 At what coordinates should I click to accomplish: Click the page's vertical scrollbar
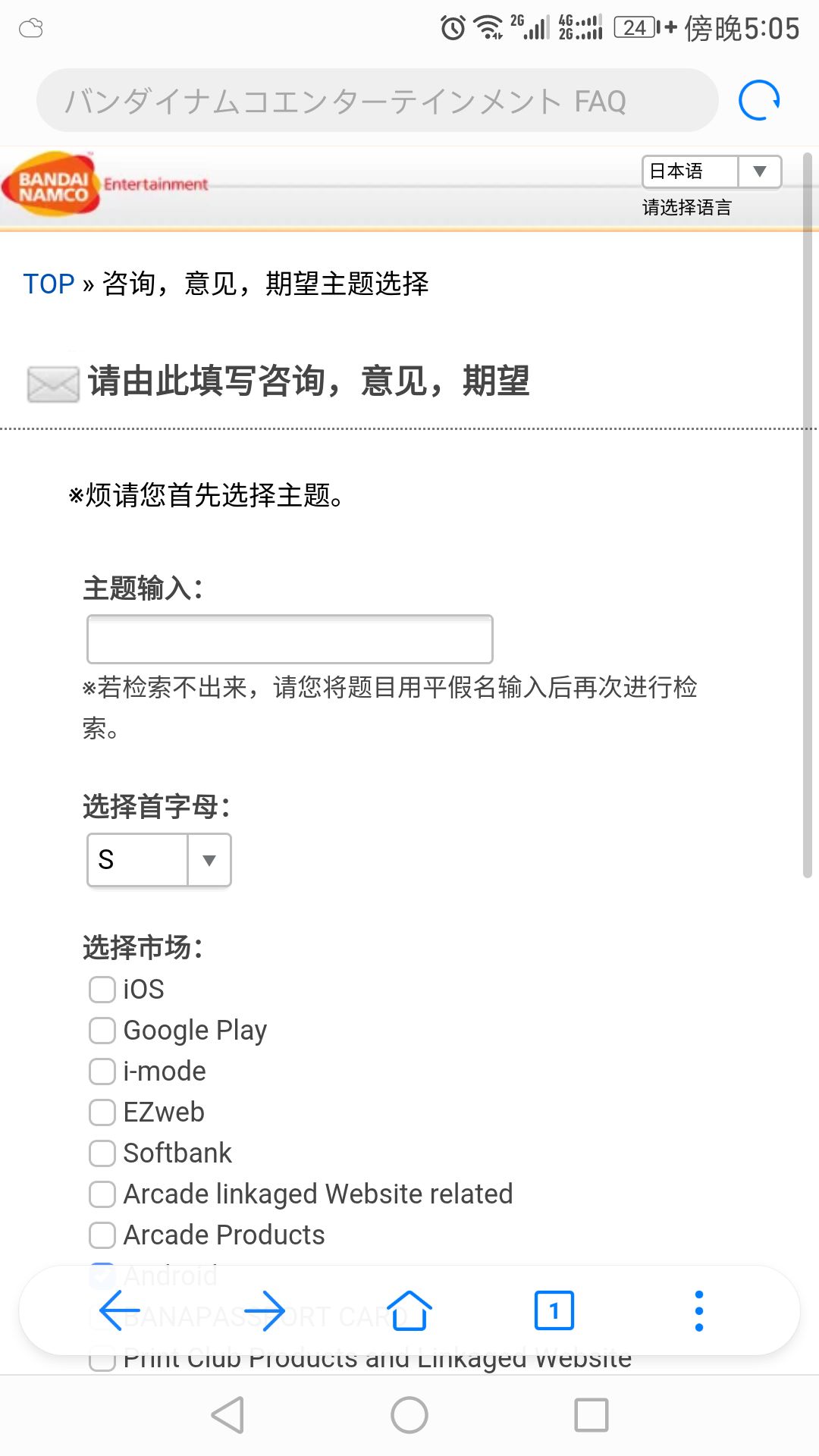[808, 516]
